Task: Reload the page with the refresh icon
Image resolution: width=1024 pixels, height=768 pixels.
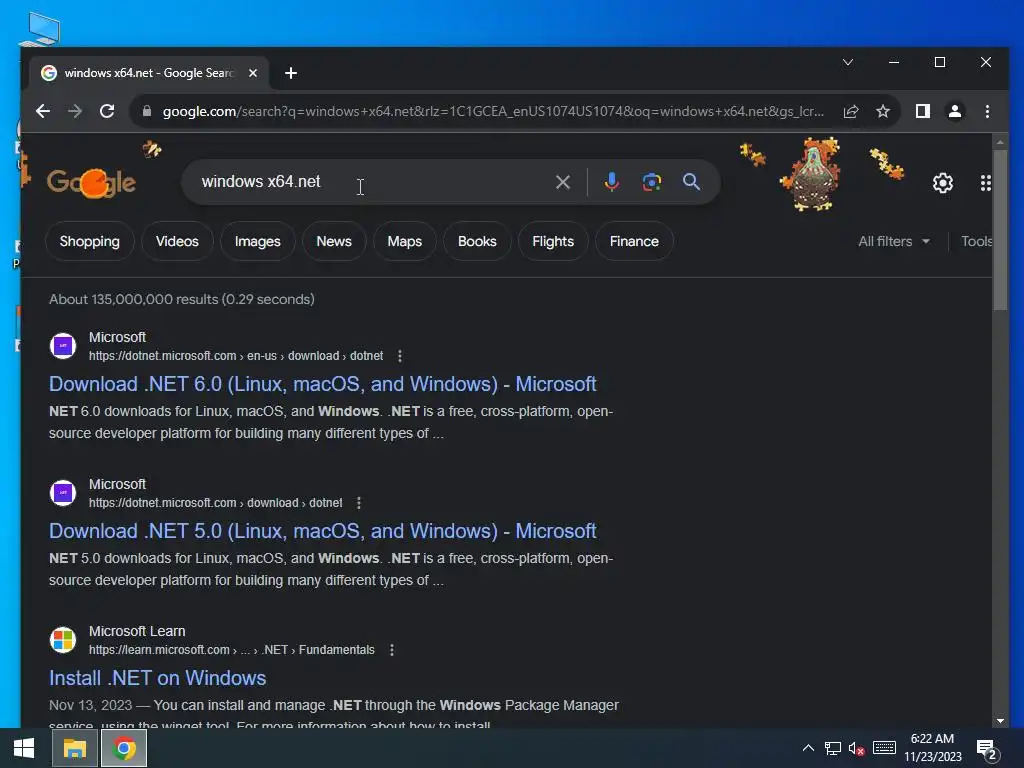Action: (x=107, y=111)
